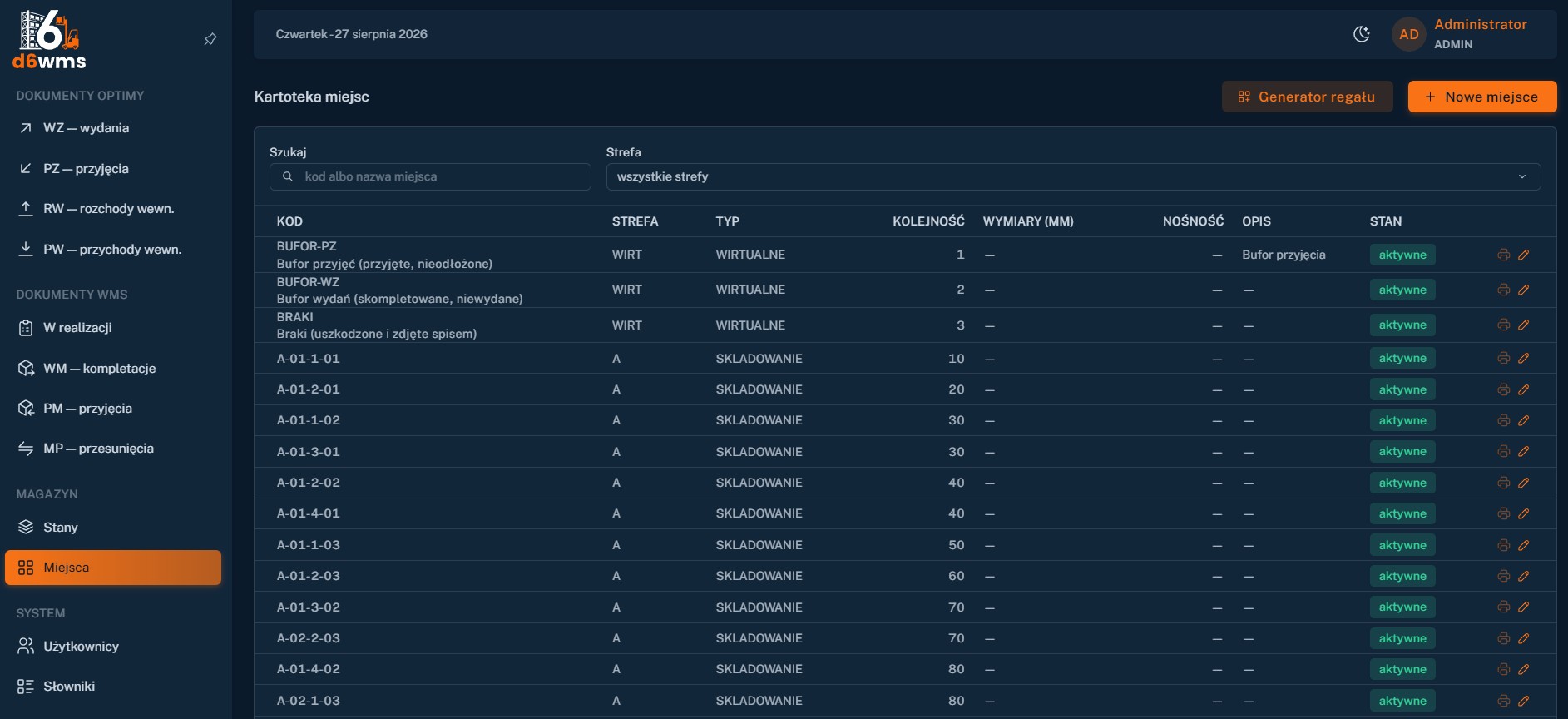Open Użytkownicy users page
Viewport: 1568px width, 719px height.
113,646
